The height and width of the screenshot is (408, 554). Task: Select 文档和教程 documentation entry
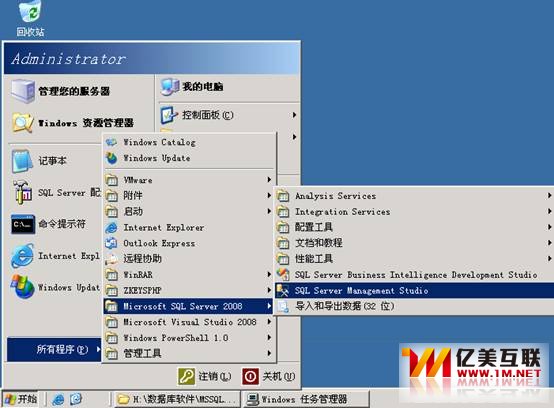(x=414, y=243)
